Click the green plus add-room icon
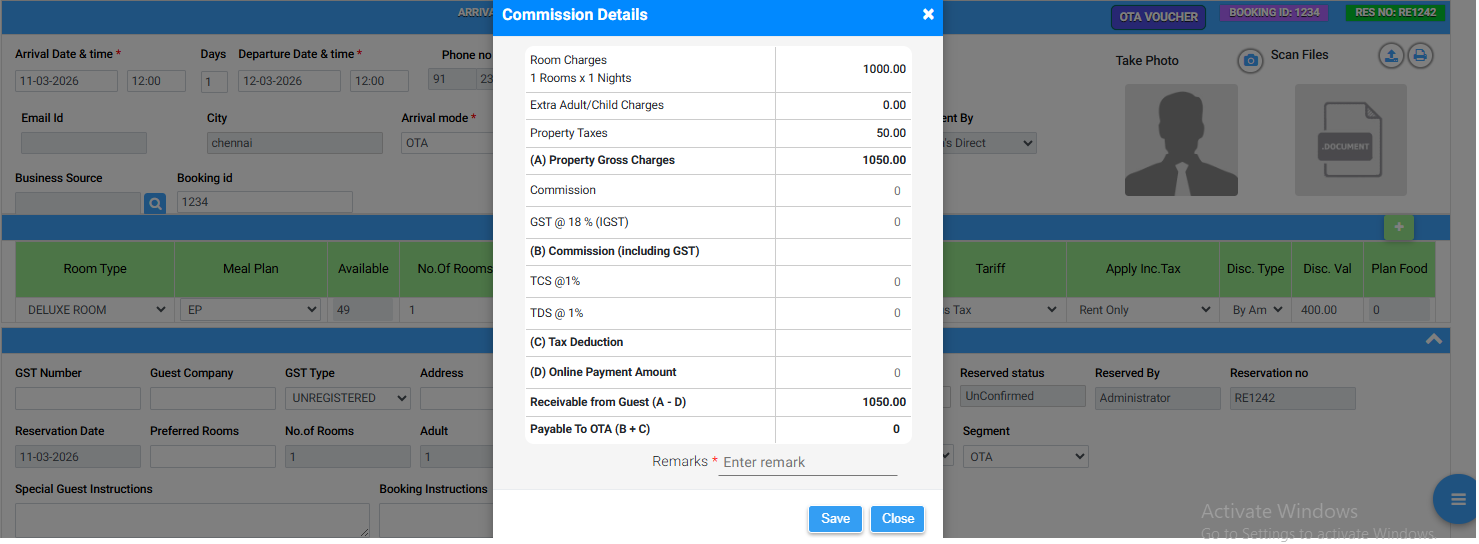The height and width of the screenshot is (544, 1479). (x=1398, y=228)
